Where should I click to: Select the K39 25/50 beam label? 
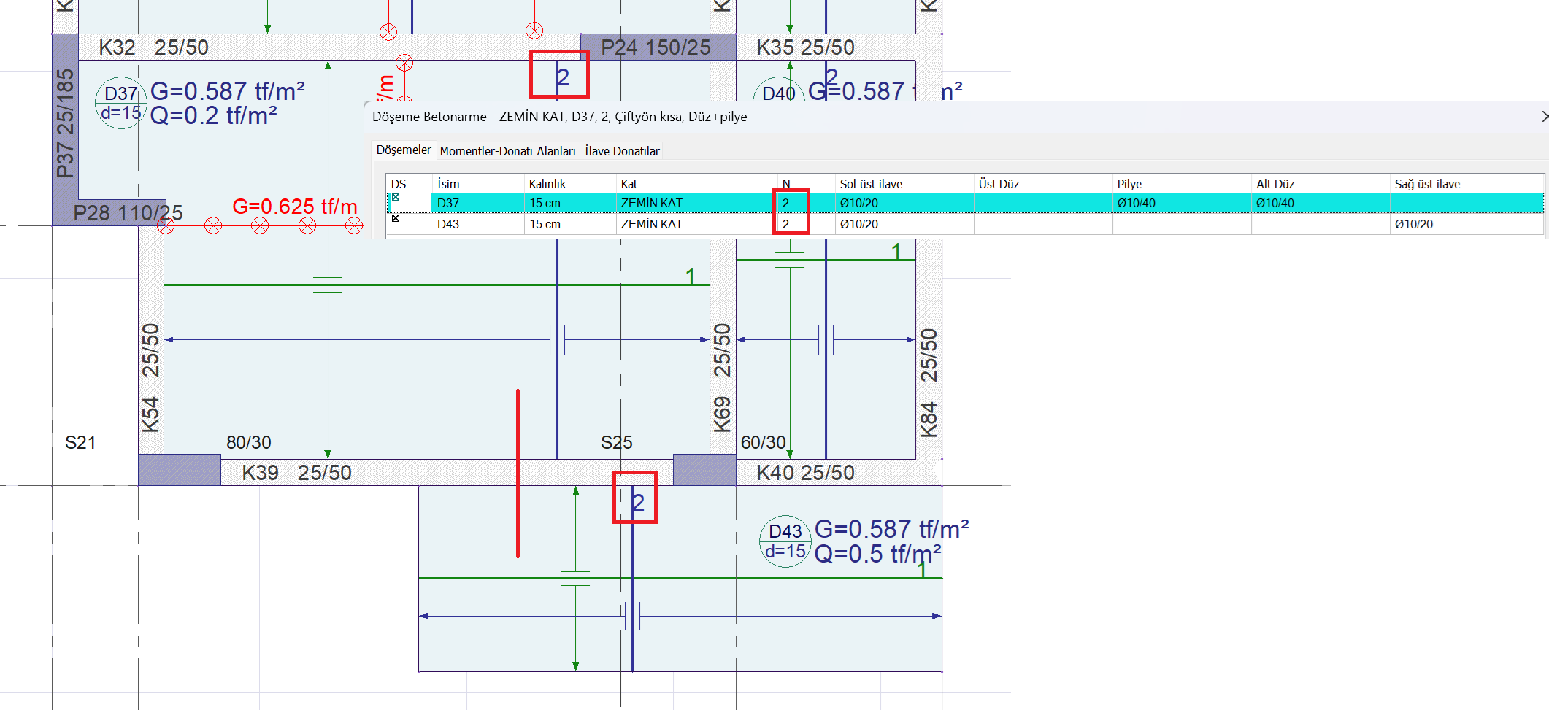(296, 473)
